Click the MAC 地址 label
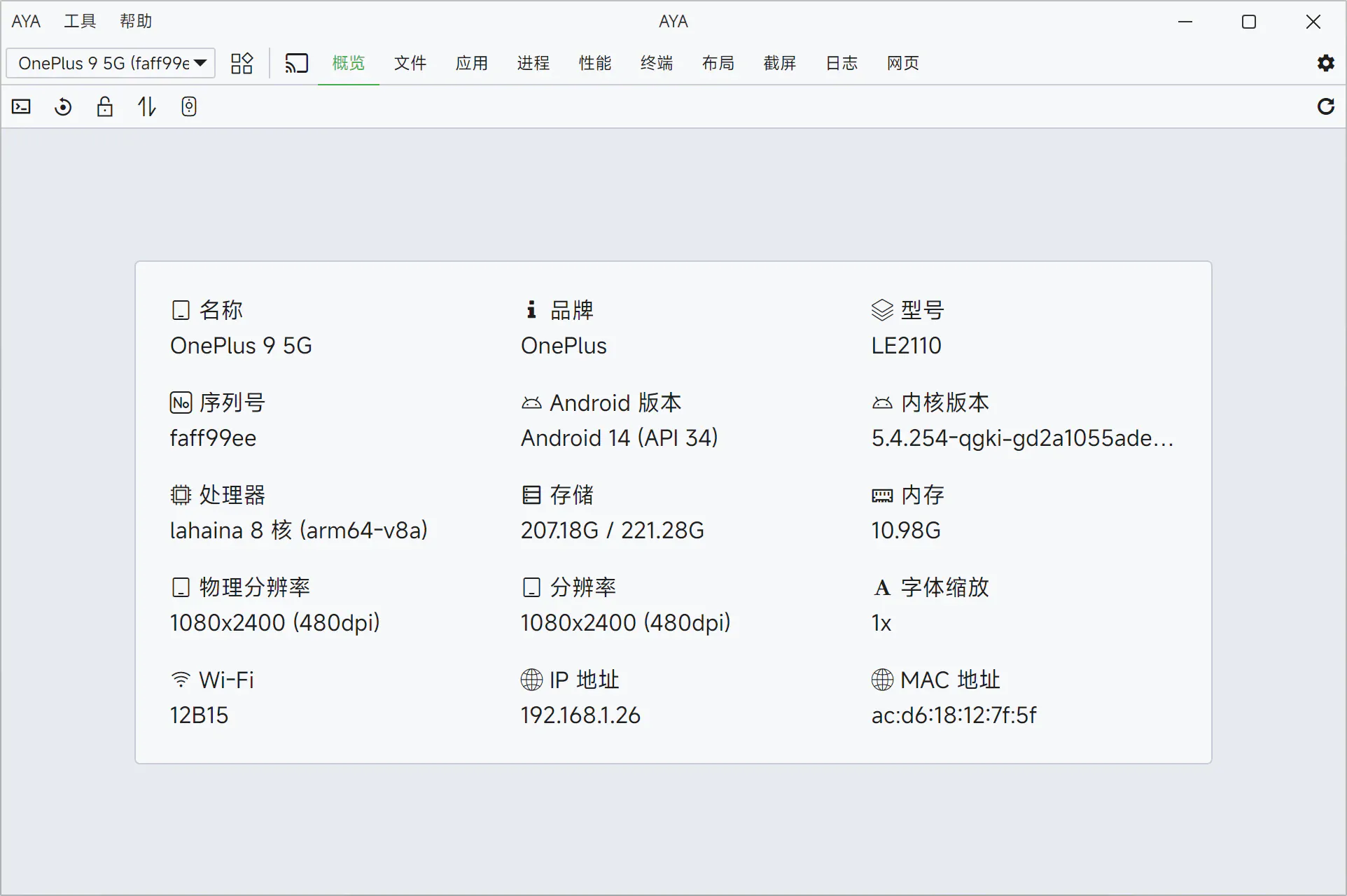 (951, 680)
